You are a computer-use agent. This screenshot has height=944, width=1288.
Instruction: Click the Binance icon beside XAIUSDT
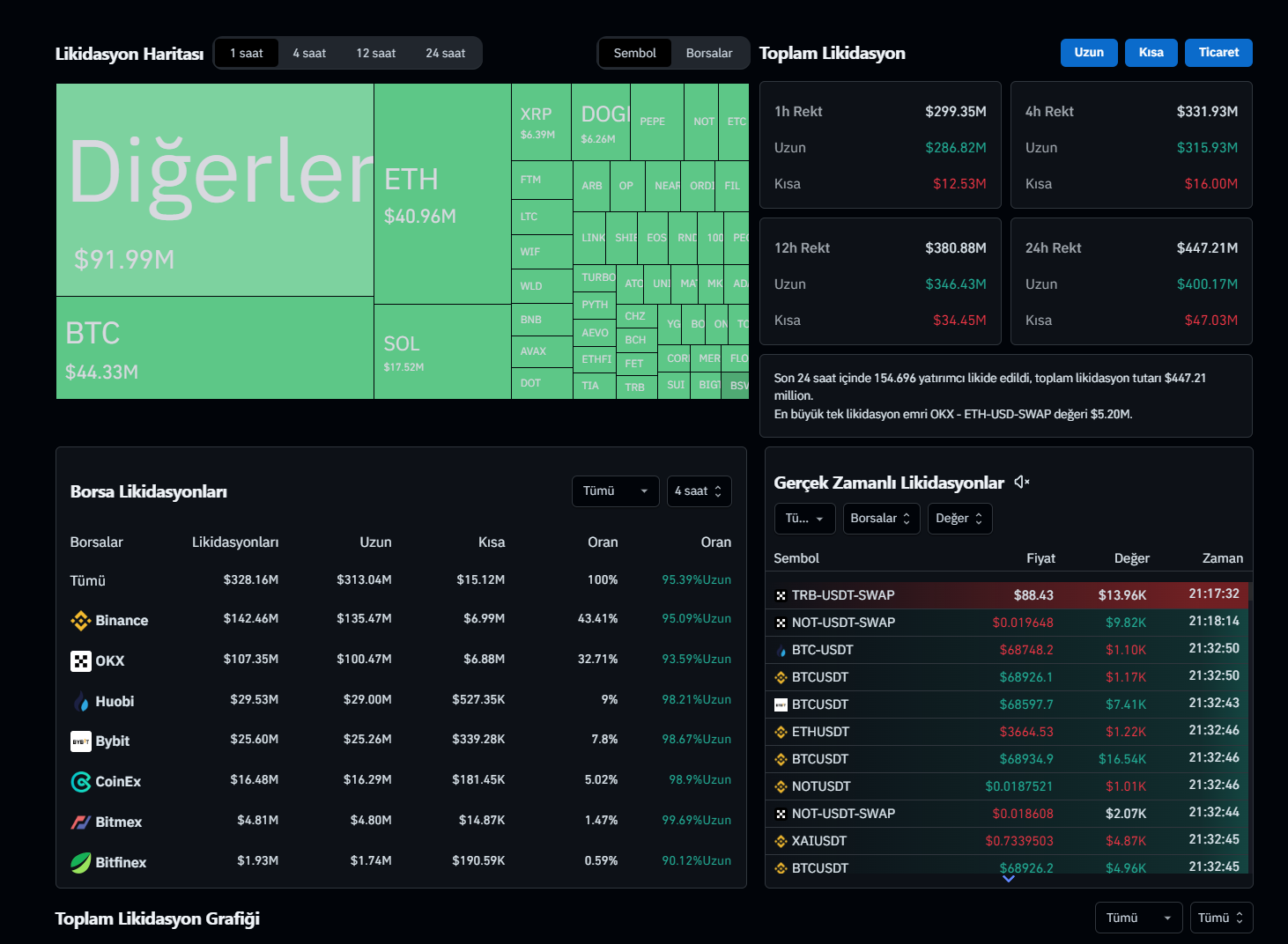pyautogui.click(x=781, y=842)
